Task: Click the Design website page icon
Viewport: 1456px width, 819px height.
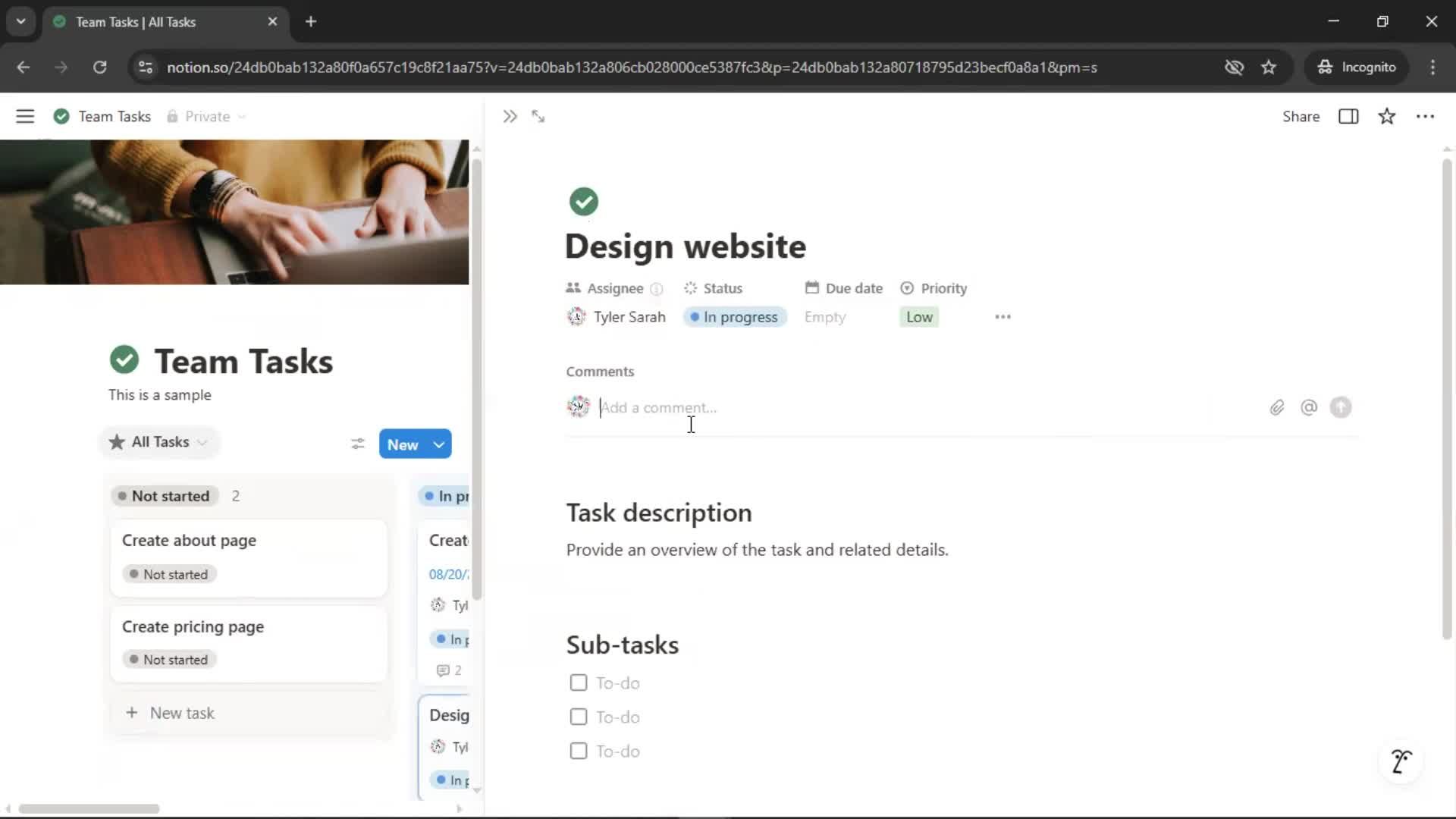Action: point(583,202)
